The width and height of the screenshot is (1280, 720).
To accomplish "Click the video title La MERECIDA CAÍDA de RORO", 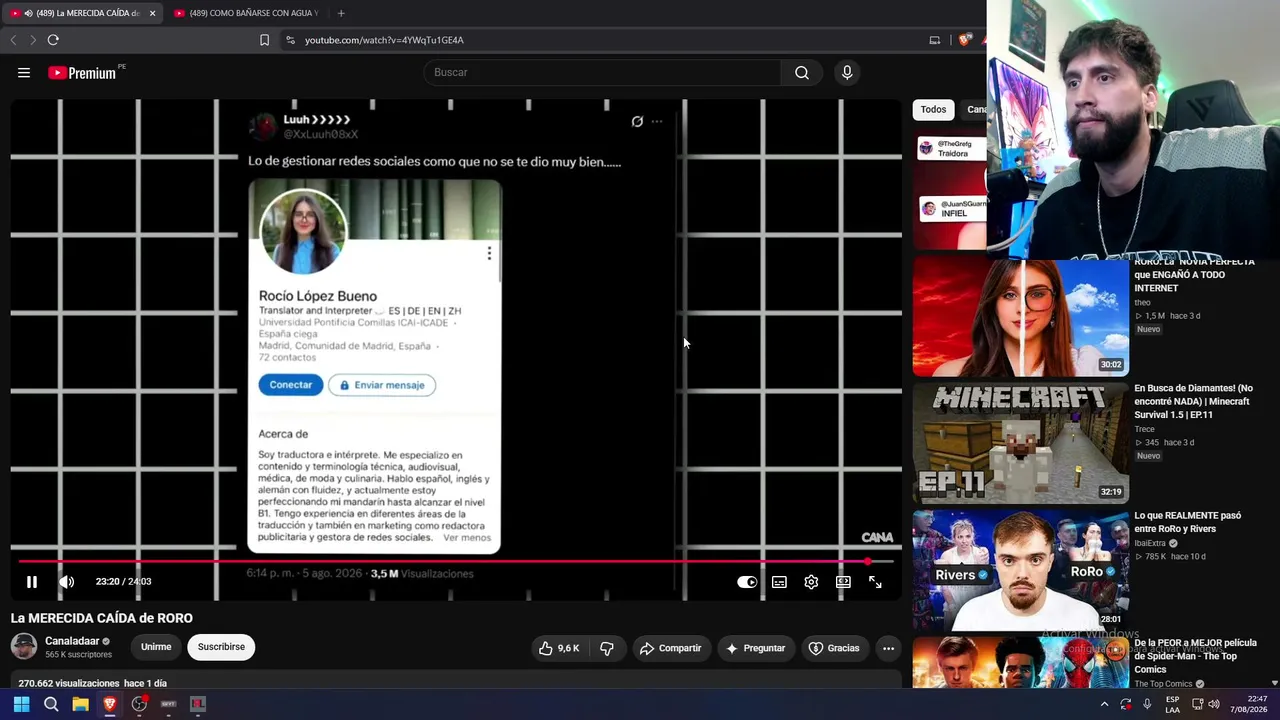I will tap(102, 618).
